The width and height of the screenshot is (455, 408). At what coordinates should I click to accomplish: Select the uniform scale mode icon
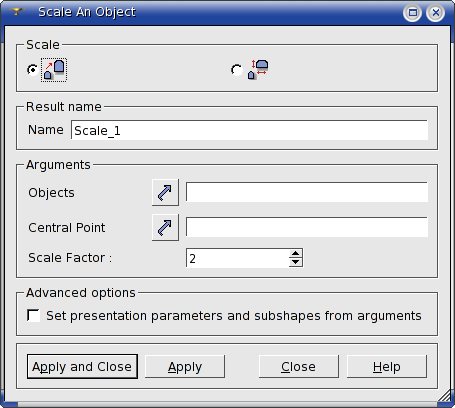tap(54, 70)
